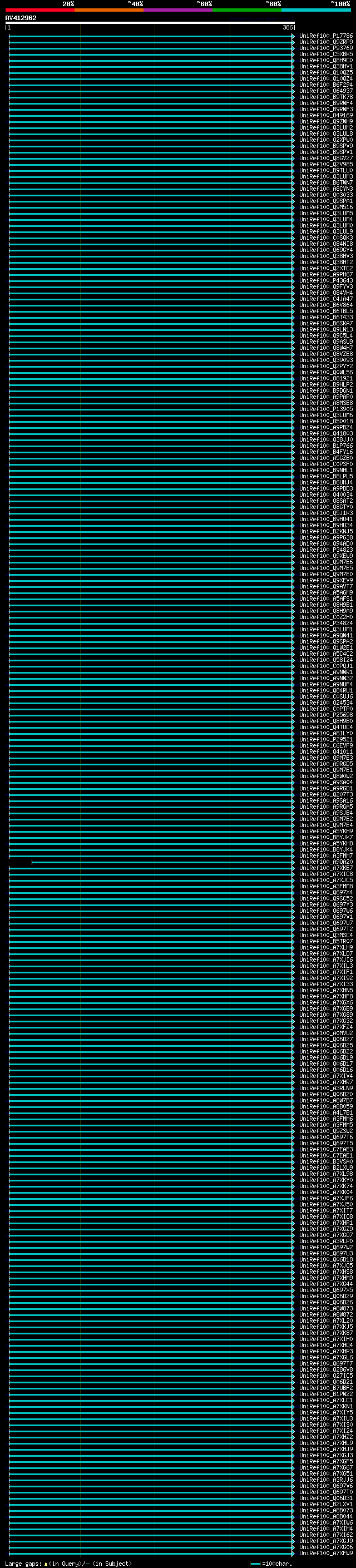Select hit label UniRef100_B2LXV1

tap(325, 1504)
